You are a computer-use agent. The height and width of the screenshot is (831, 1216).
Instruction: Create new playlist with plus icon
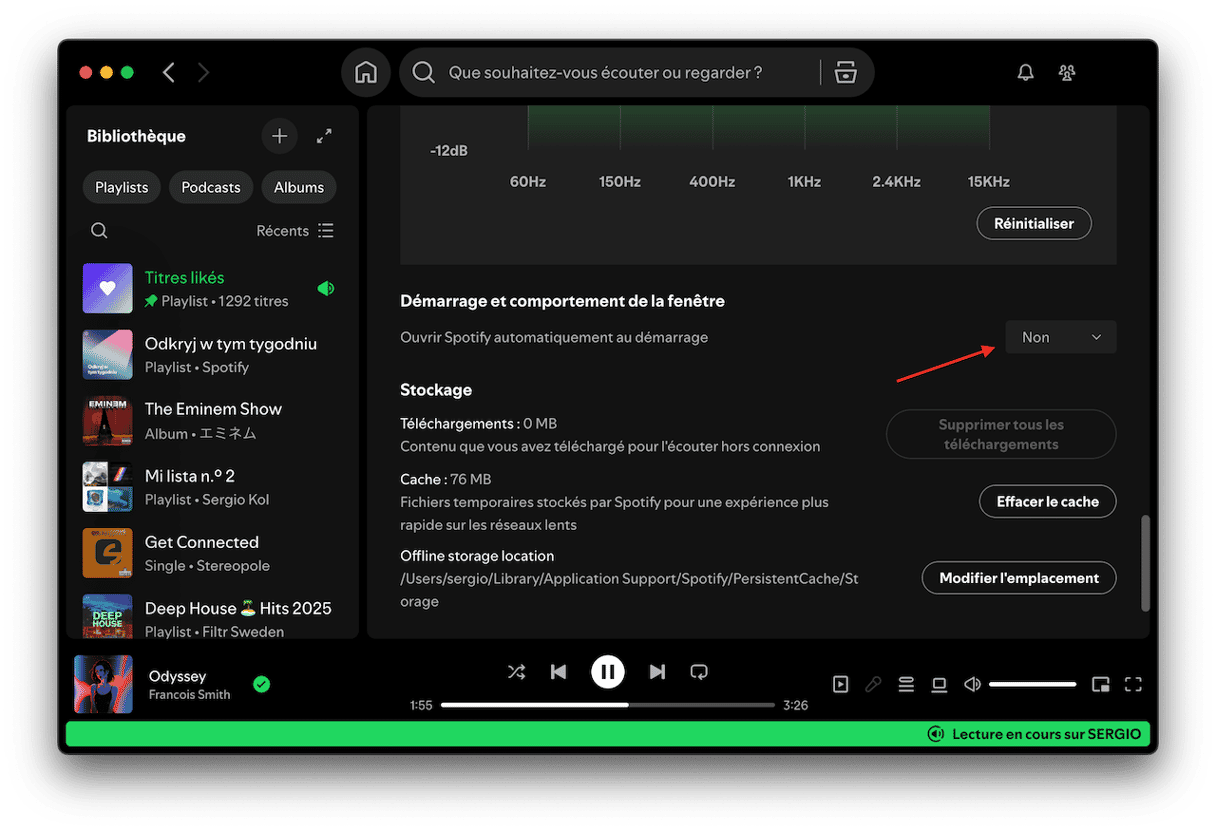(279, 136)
